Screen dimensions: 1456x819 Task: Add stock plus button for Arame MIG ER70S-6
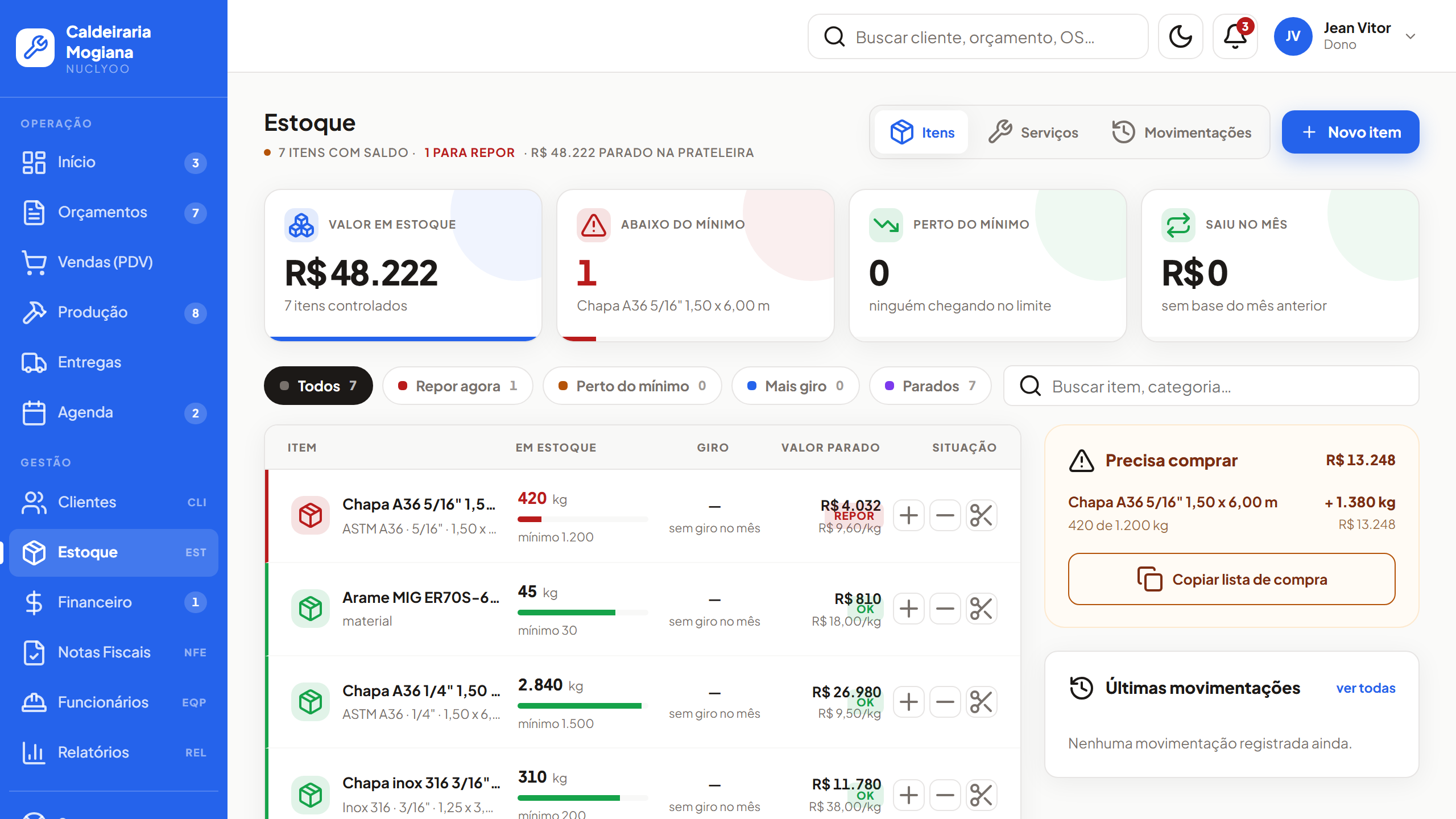pyautogui.click(x=908, y=609)
